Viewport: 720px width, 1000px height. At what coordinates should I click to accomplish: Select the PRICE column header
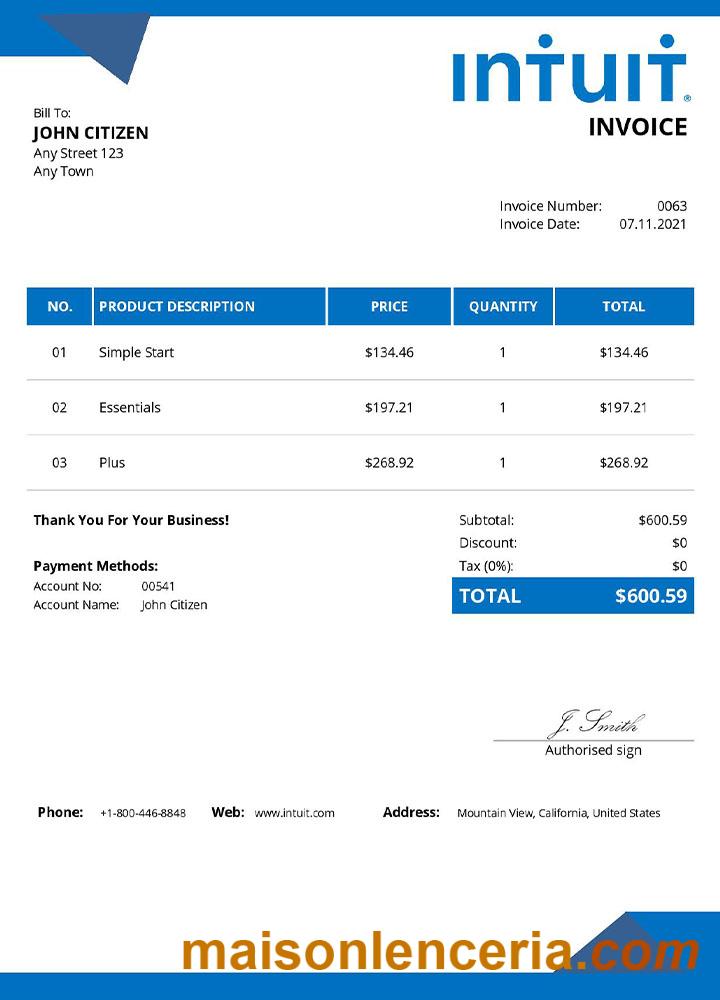(389, 306)
